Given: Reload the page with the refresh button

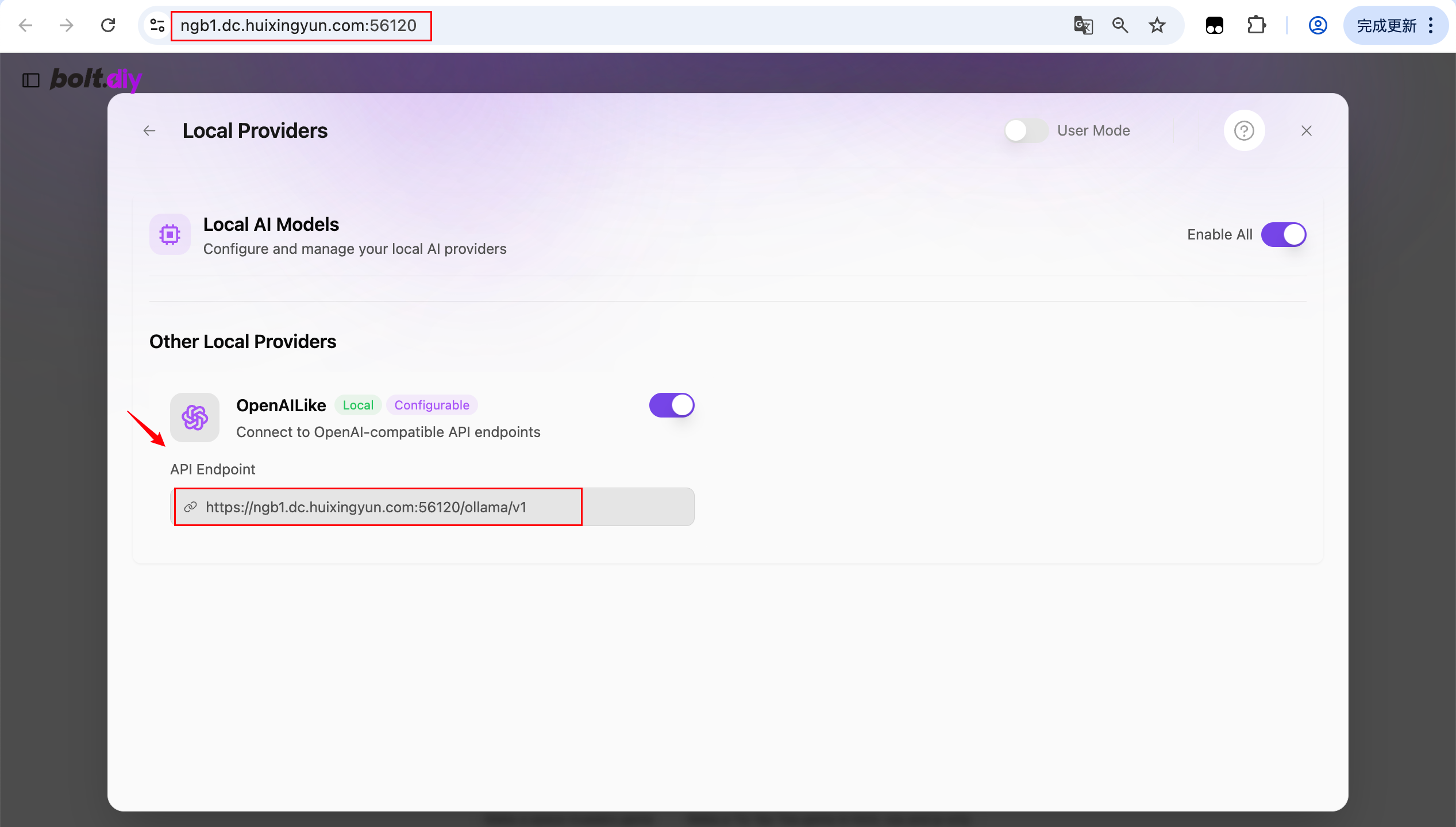Looking at the screenshot, I should click(108, 25).
